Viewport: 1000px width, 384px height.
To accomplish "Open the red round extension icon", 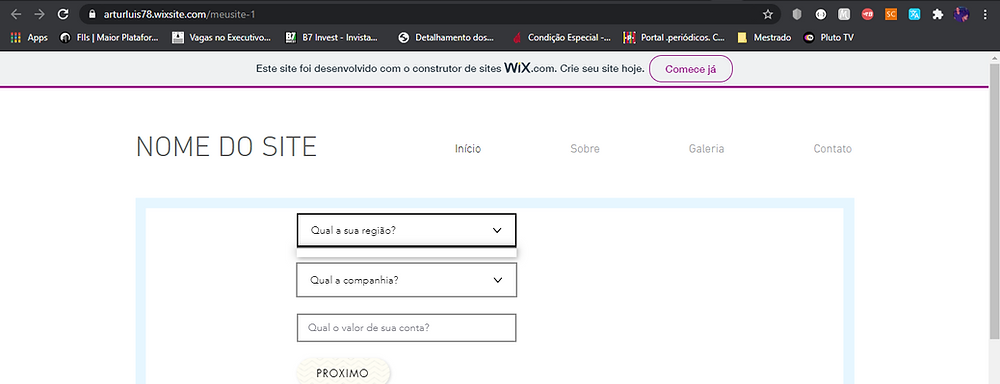I will pyautogui.click(x=867, y=14).
